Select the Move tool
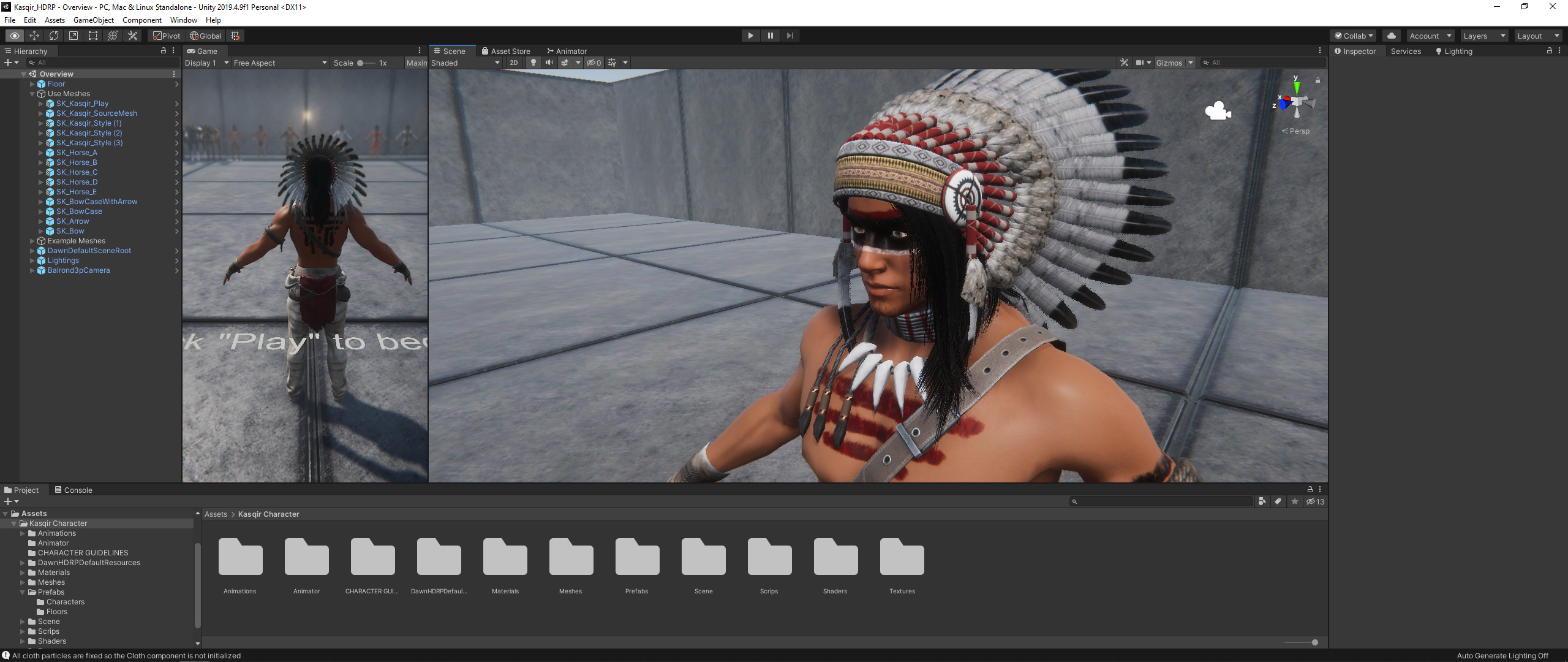Image resolution: width=1568 pixels, height=662 pixels. [34, 36]
